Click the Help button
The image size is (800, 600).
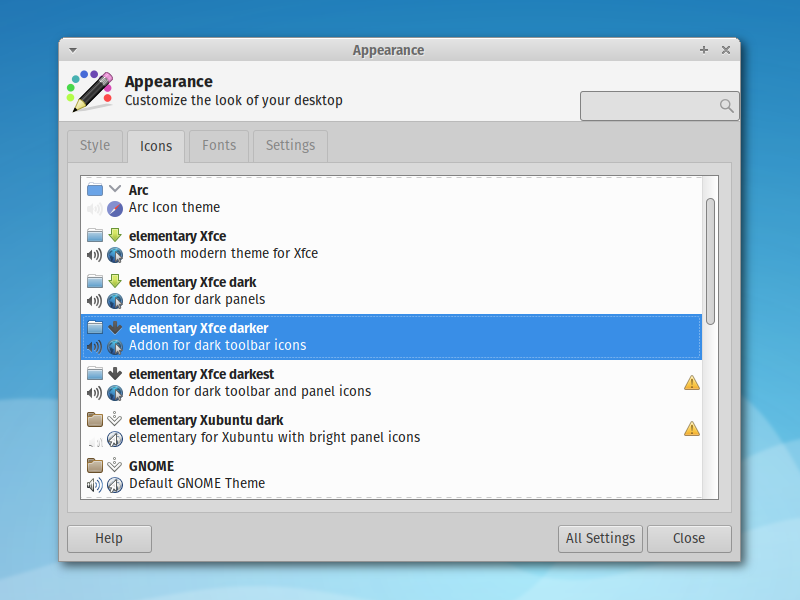(x=109, y=538)
